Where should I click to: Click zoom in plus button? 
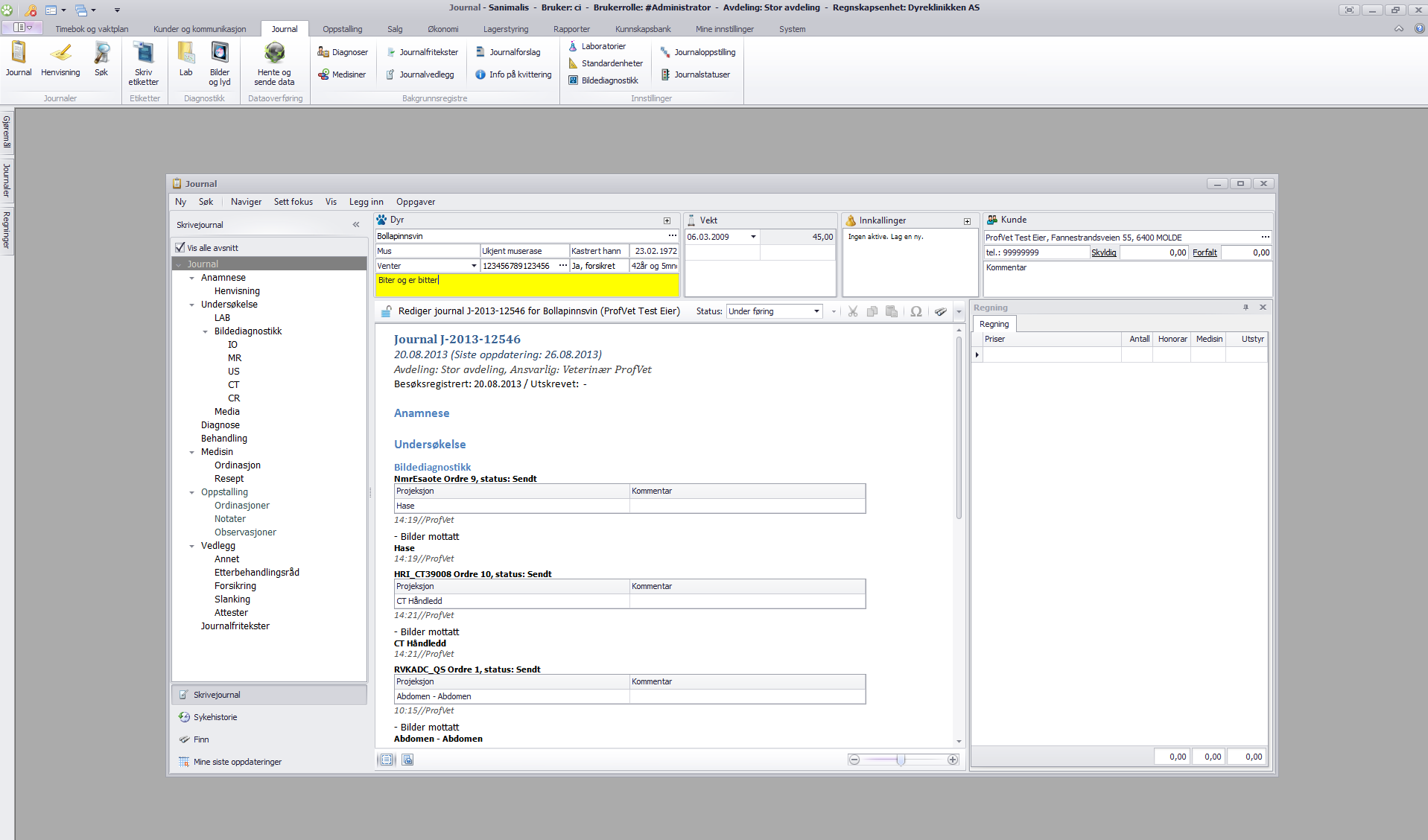(x=953, y=760)
